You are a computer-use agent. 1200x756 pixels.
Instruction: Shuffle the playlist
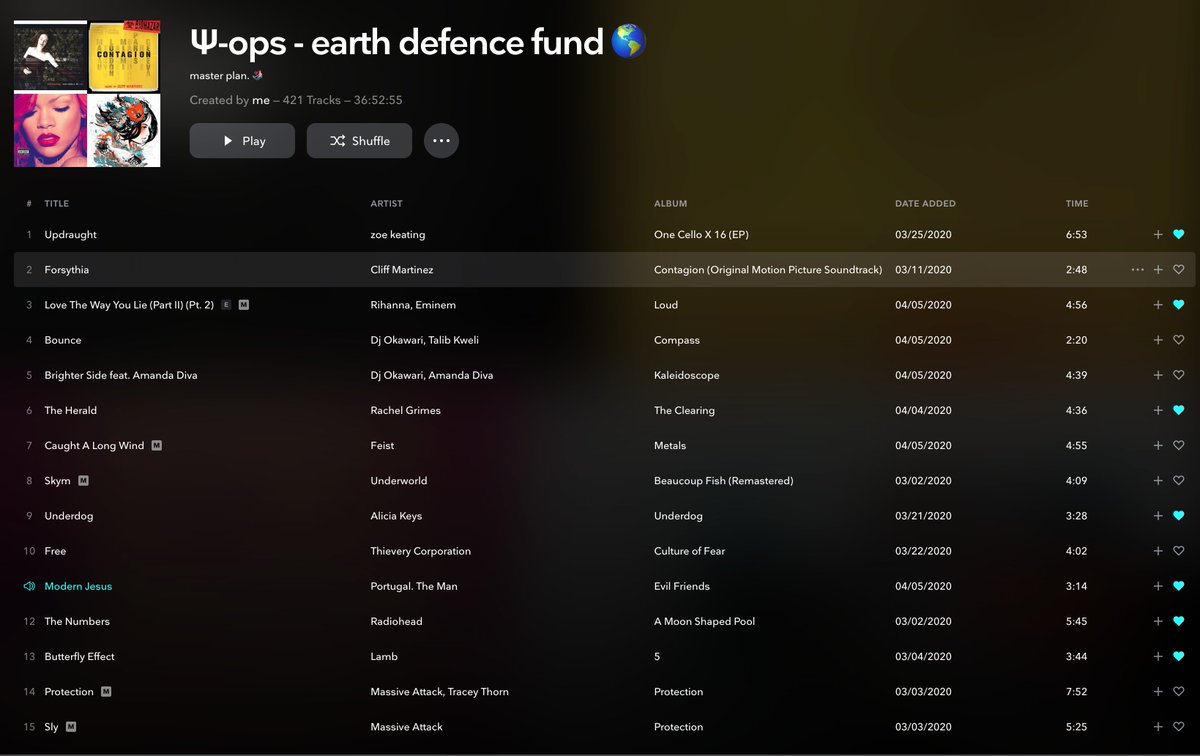[x=359, y=141]
